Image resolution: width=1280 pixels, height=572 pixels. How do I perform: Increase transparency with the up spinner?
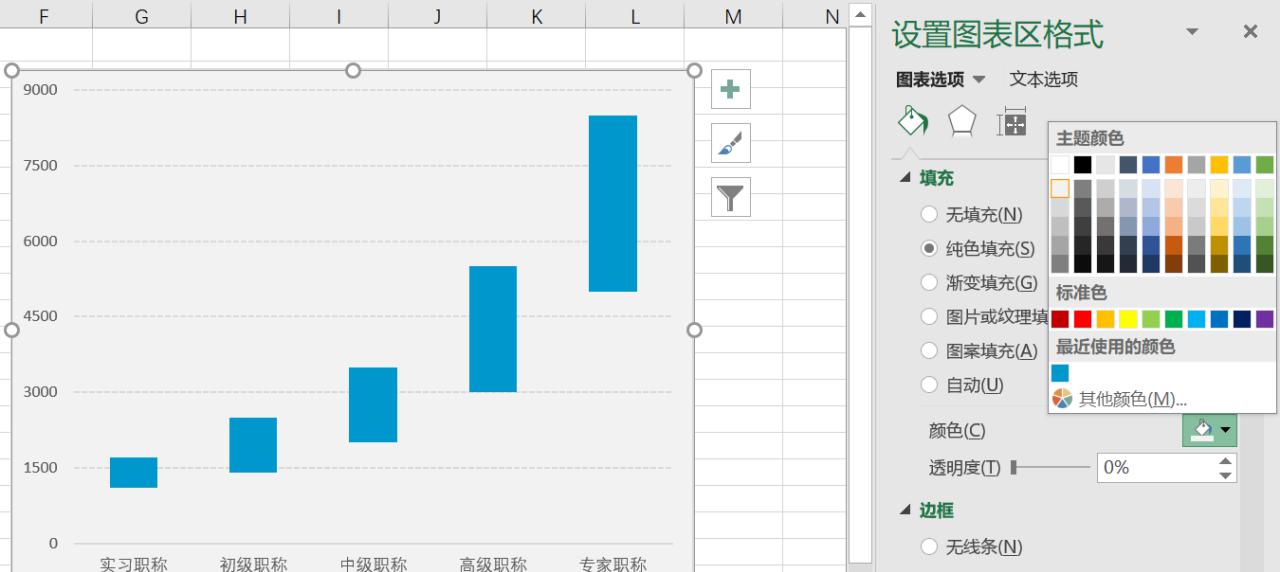tap(1226, 461)
